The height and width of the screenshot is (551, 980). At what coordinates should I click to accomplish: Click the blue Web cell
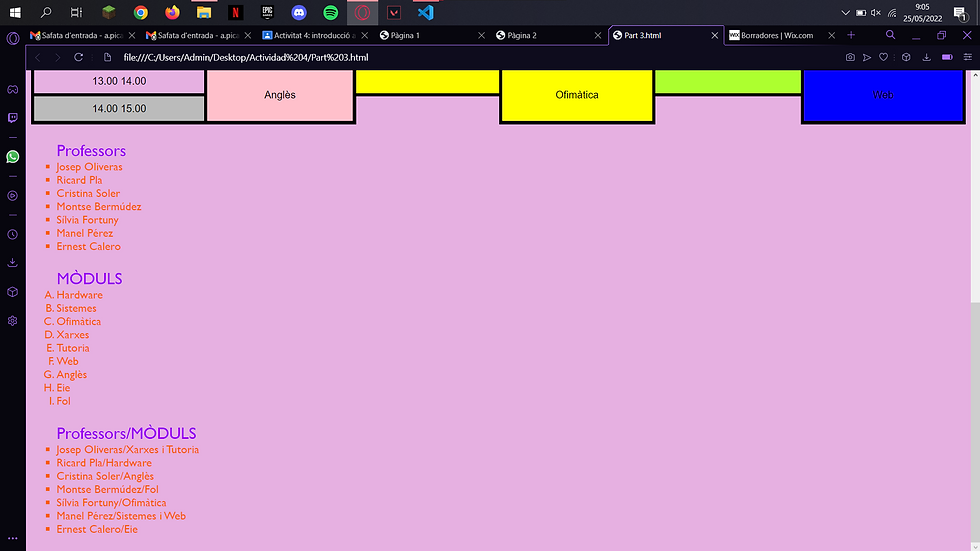[882, 95]
